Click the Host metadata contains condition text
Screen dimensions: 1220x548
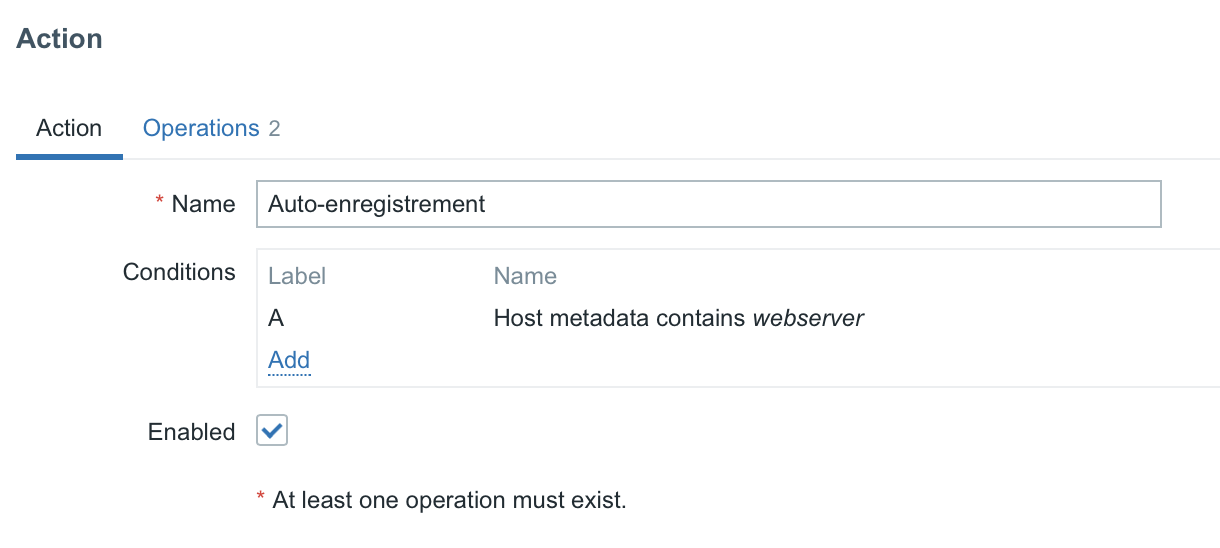pyautogui.click(x=620, y=318)
